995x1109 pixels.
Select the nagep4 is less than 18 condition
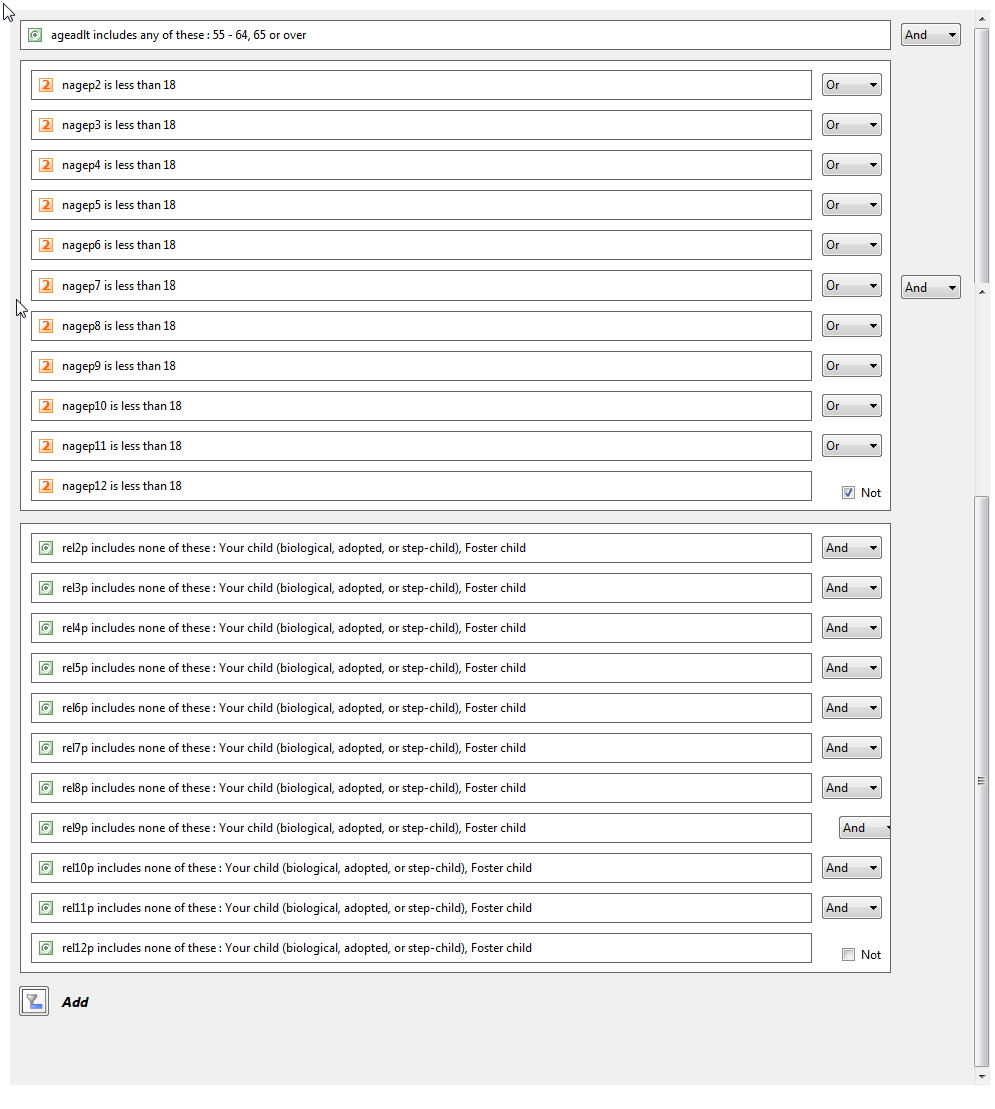(421, 165)
